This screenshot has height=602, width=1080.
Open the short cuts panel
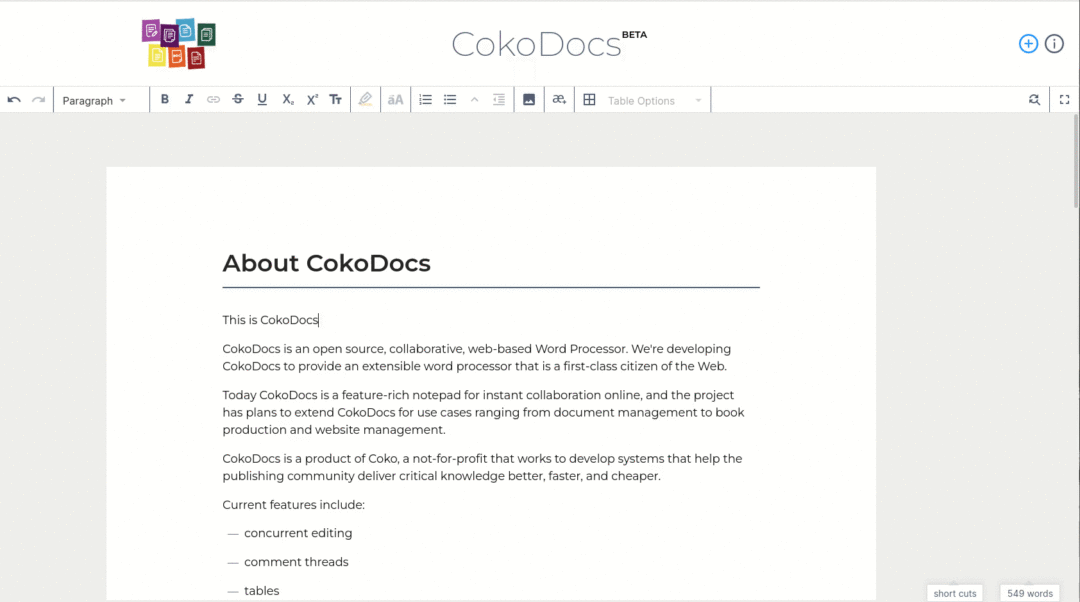coord(954,592)
